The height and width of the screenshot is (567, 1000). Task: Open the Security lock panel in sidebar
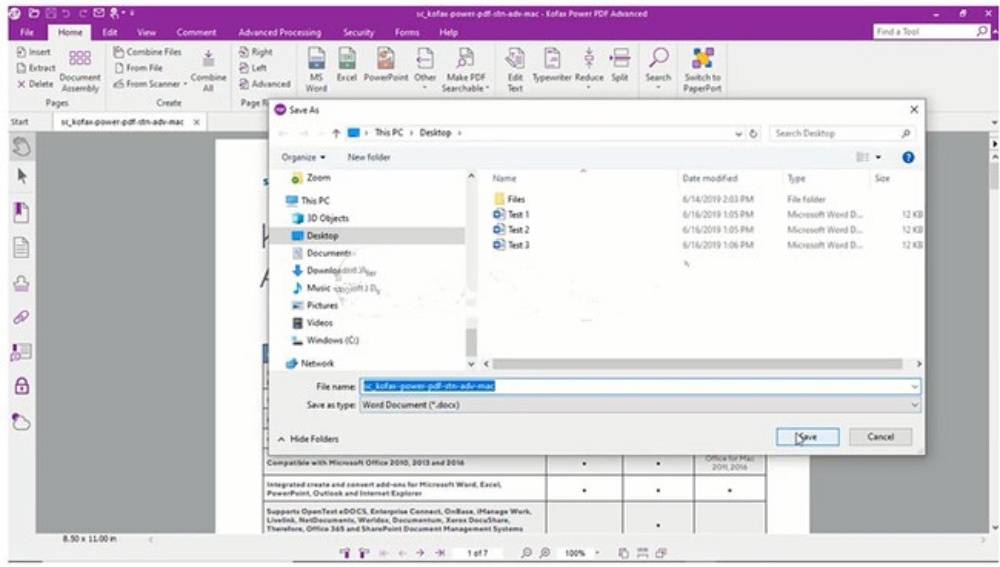pyautogui.click(x=21, y=386)
